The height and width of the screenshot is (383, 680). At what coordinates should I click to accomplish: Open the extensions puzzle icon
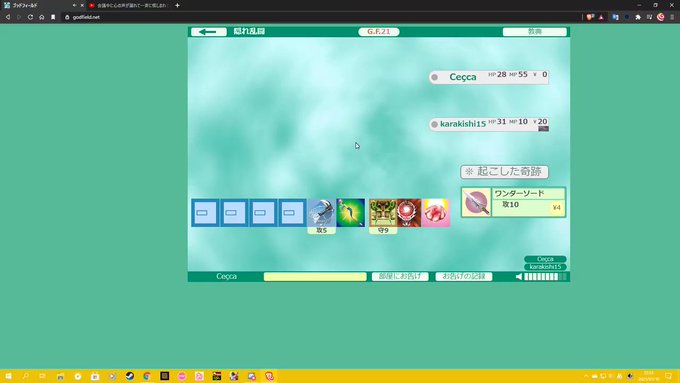click(x=638, y=17)
